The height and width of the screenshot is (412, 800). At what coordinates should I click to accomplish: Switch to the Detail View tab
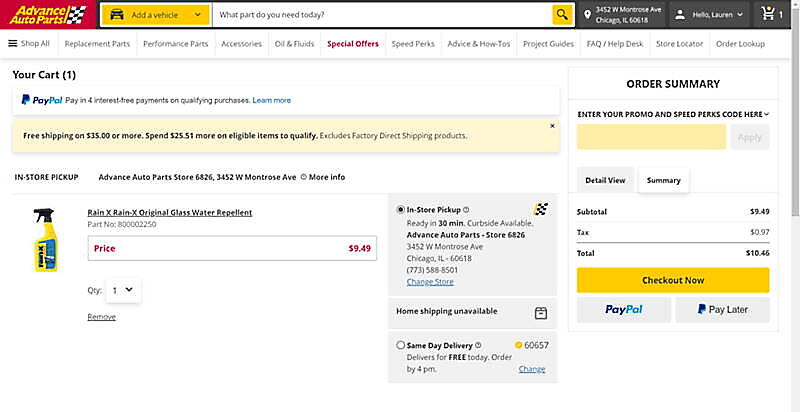click(605, 180)
